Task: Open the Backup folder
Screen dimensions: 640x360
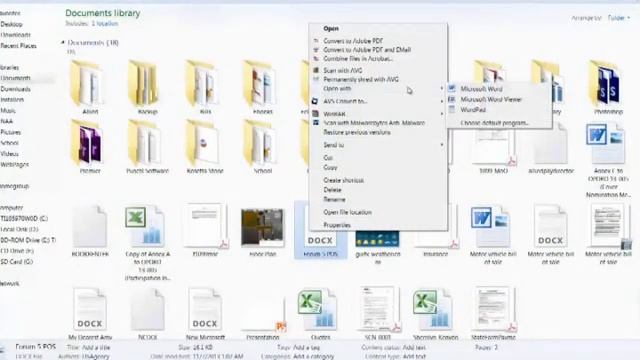Action: pos(147,87)
